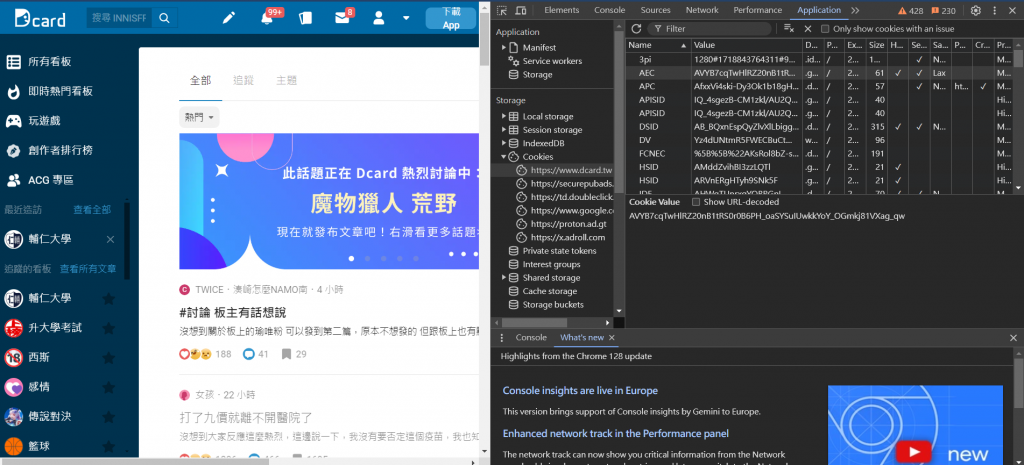This screenshot has width=1024, height=465.
Task: Toggle star for 傳說對決 board
Action: (x=108, y=417)
